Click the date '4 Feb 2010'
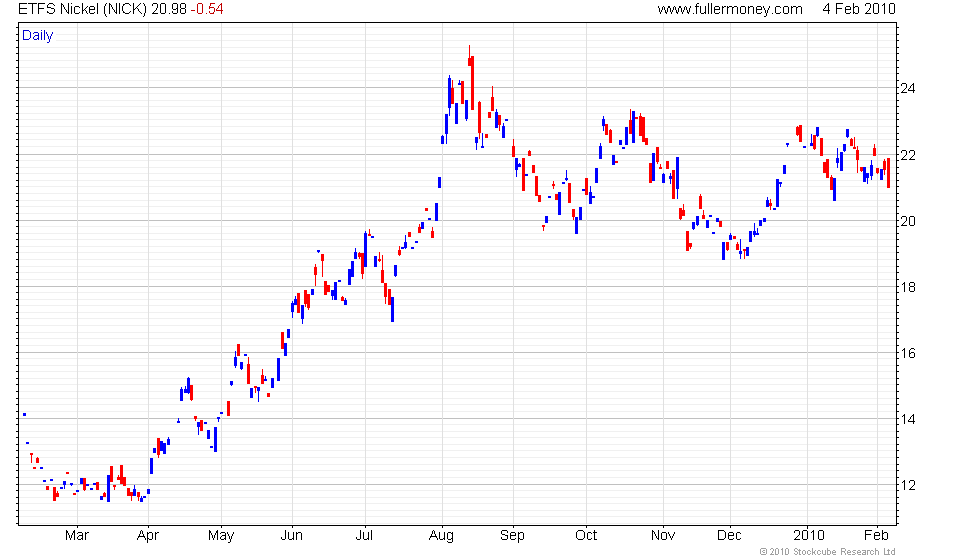Image resolution: width=980 pixels, height=560 pixels. (x=859, y=9)
